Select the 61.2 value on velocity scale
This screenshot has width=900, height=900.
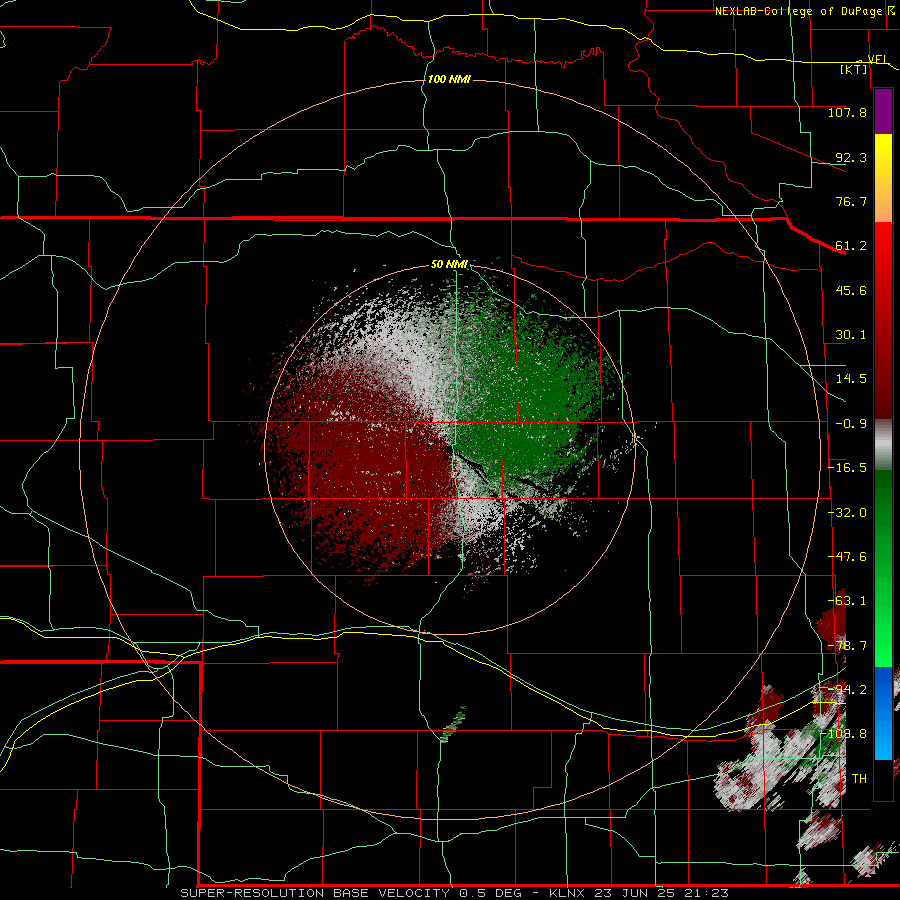pyautogui.click(x=851, y=246)
